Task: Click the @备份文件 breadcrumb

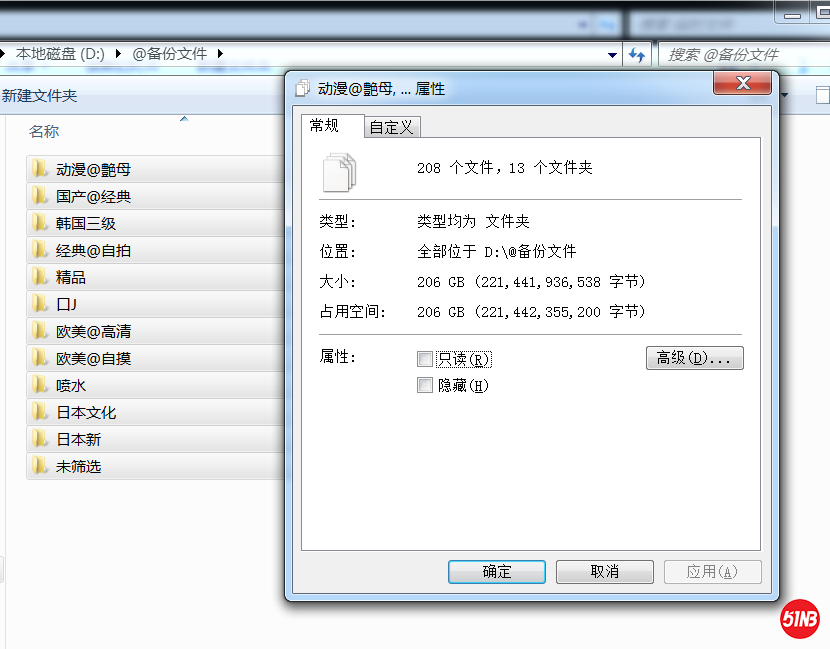Action: [x=169, y=53]
